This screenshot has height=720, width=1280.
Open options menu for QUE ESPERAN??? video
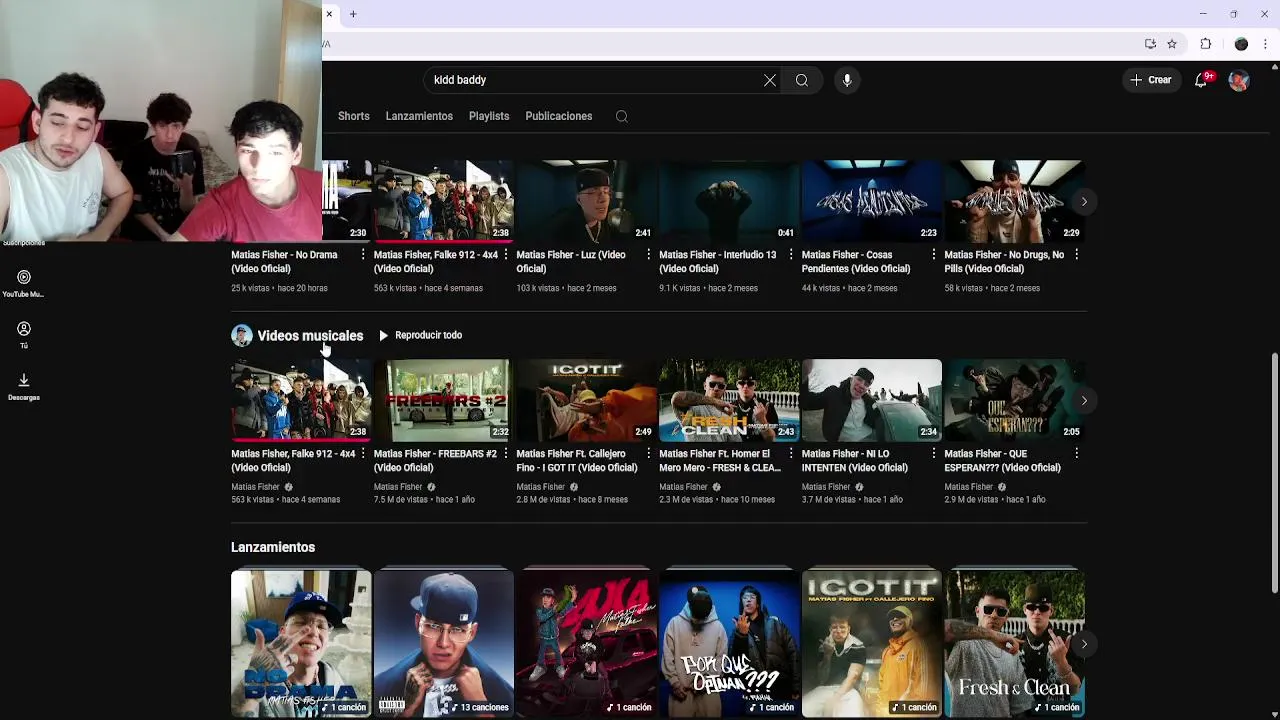1076,454
